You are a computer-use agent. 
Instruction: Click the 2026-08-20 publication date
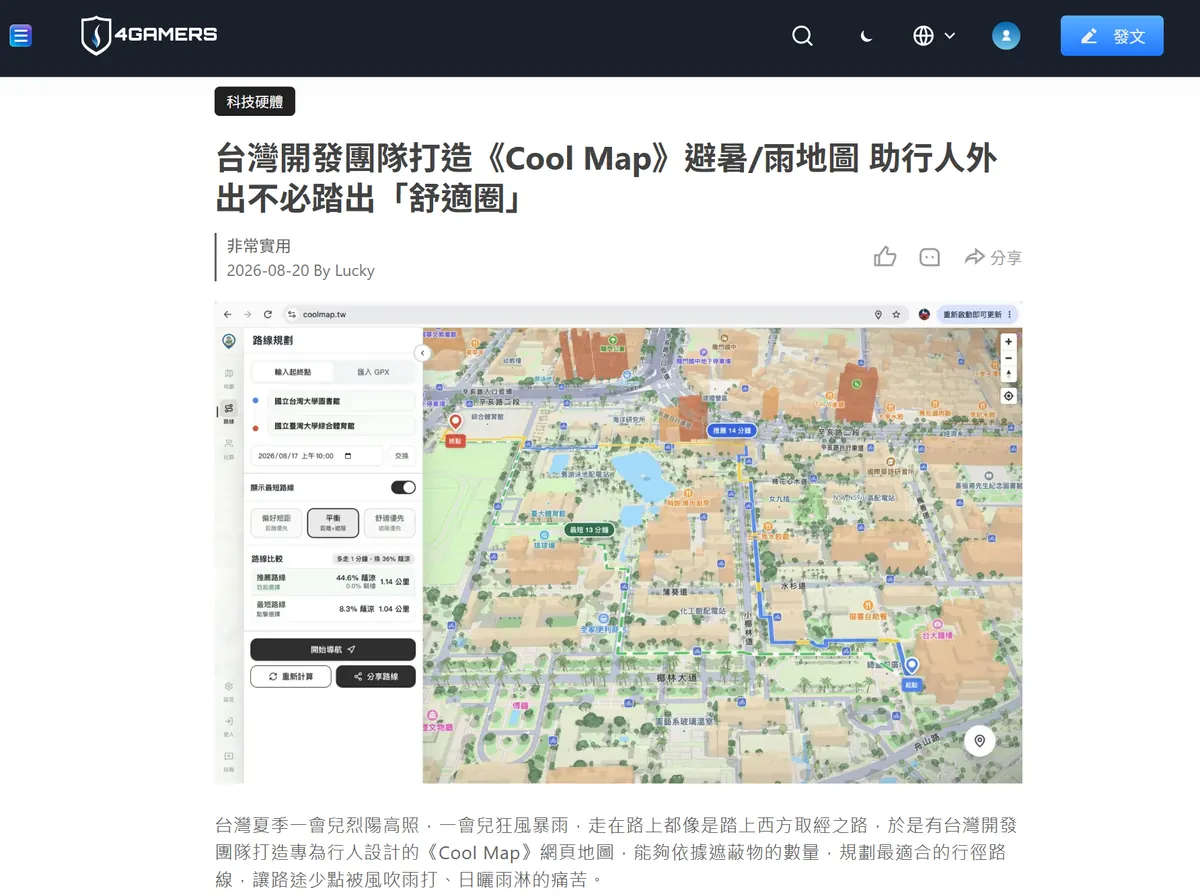pos(268,270)
